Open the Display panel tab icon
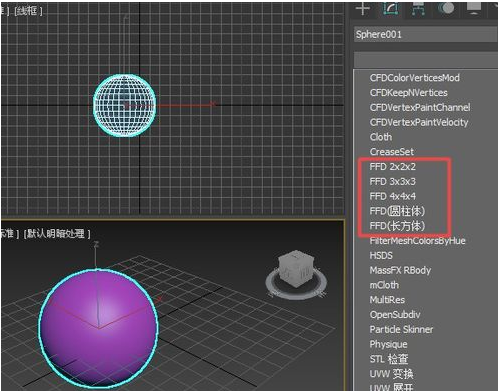 point(474,8)
